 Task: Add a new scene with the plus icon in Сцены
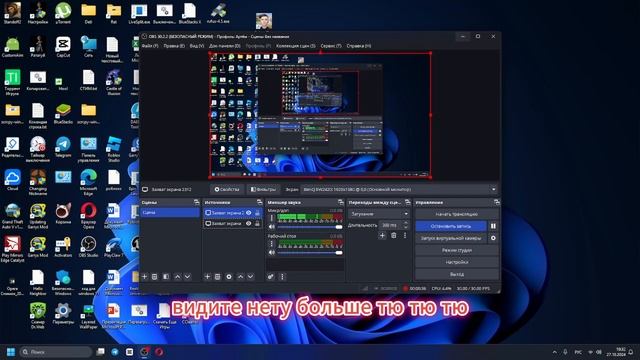pos(144,276)
